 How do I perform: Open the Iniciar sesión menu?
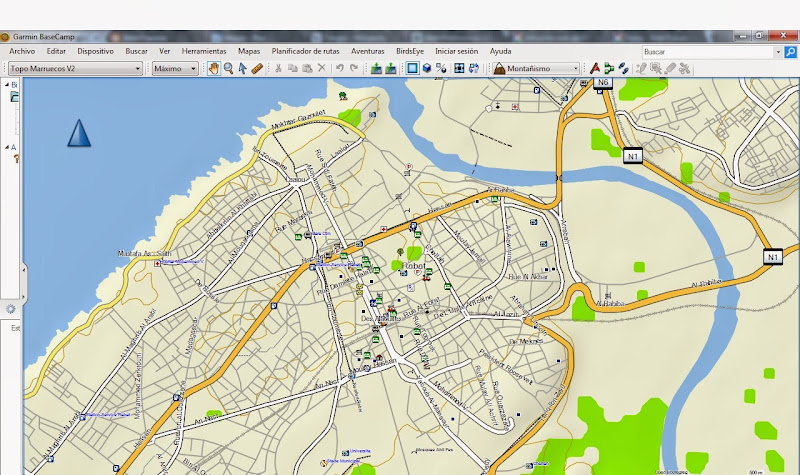[x=456, y=51]
